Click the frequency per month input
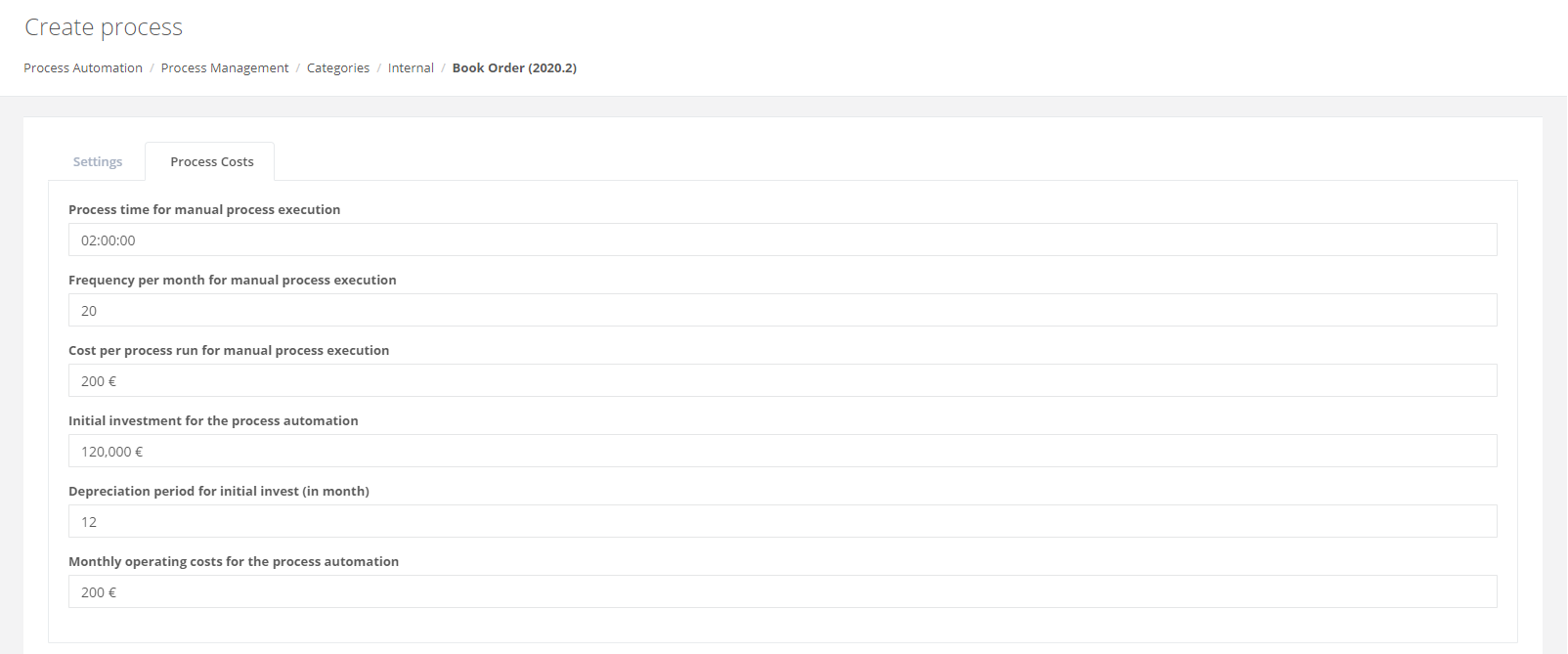Viewport: 1568px width, 654px height. coord(782,311)
